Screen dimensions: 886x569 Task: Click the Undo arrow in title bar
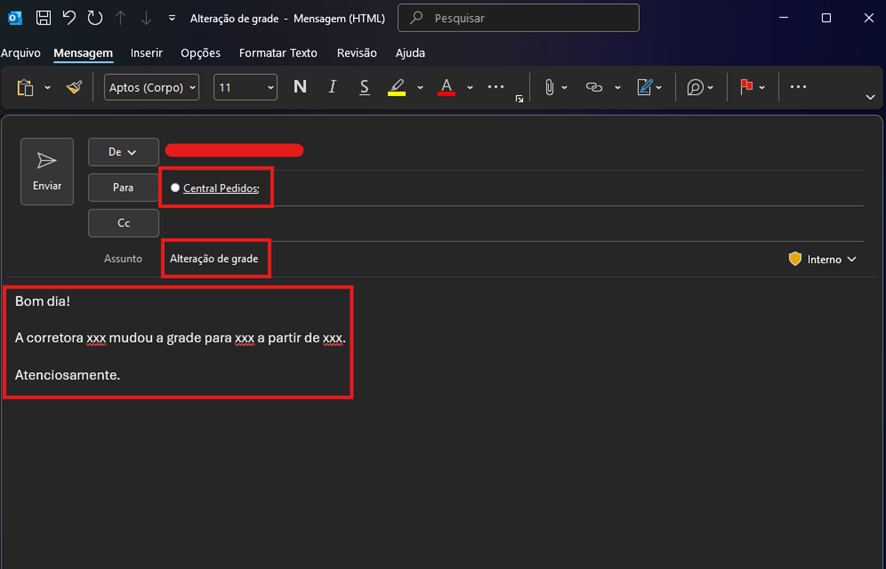[69, 18]
